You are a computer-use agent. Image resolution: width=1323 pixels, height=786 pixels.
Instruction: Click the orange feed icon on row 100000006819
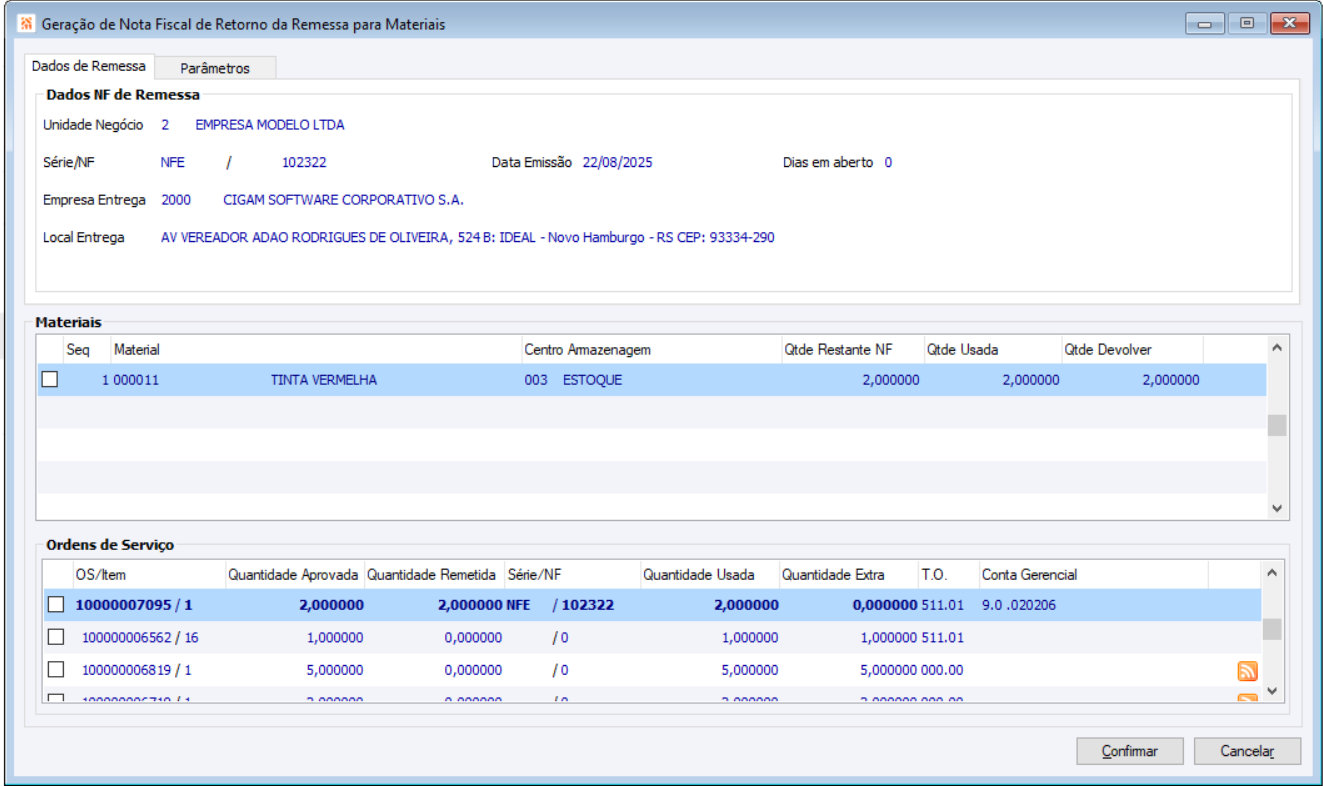coord(1247,671)
